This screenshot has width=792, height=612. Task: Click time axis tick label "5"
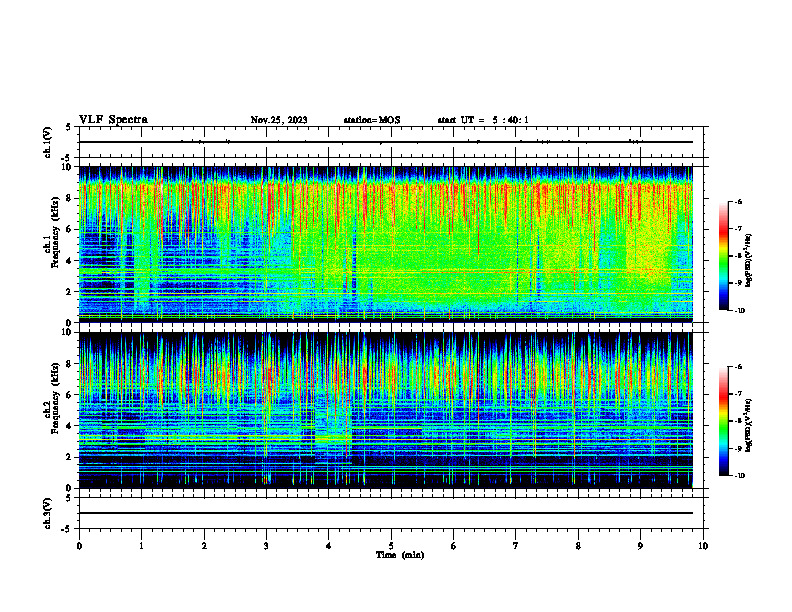391,546
